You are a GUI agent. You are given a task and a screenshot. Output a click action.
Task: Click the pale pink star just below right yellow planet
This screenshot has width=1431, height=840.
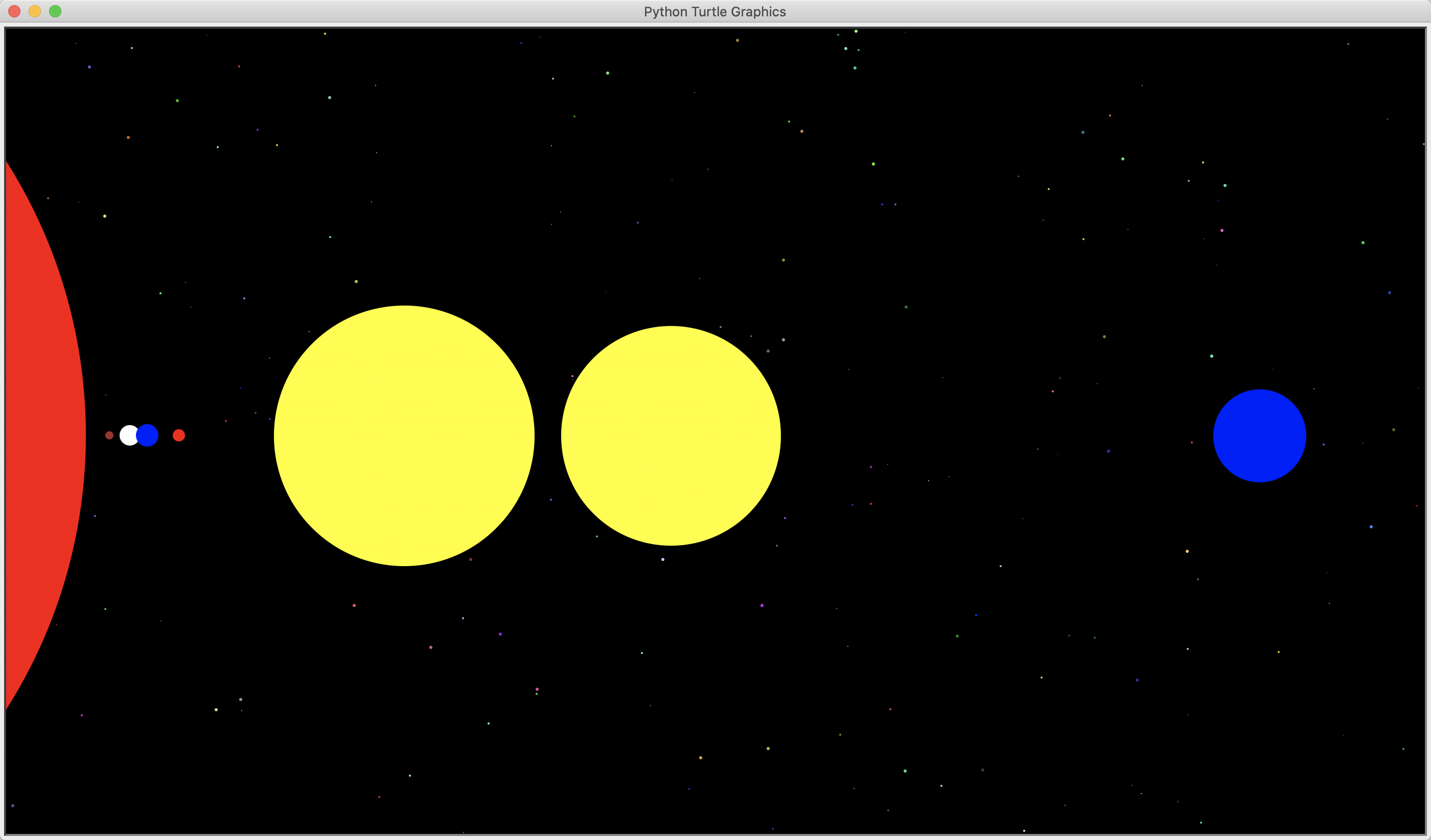[x=663, y=559]
